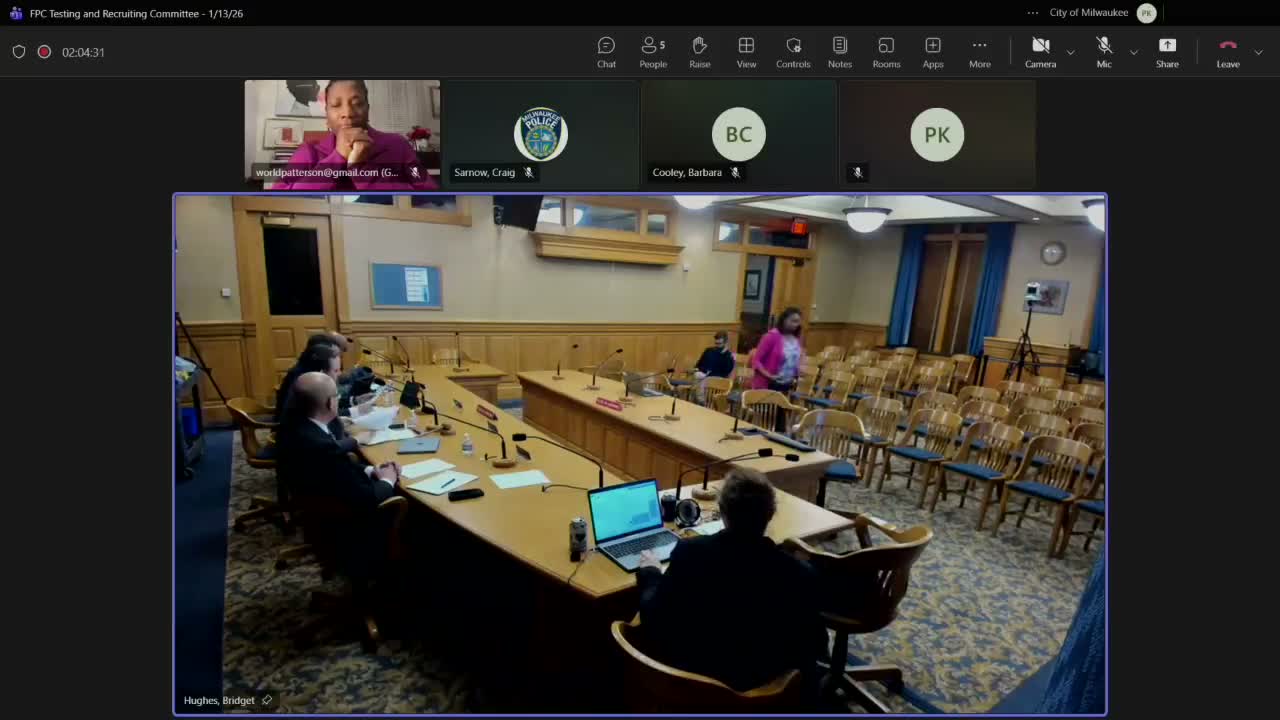This screenshot has width=1280, height=720.
Task: Raise your hand in the meeting
Action: click(x=700, y=52)
